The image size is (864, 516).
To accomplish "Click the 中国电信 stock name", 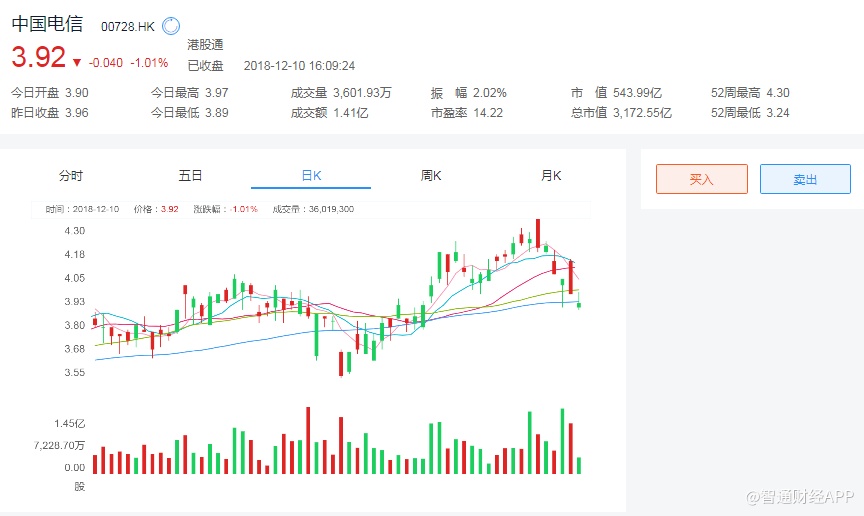I will [48, 25].
